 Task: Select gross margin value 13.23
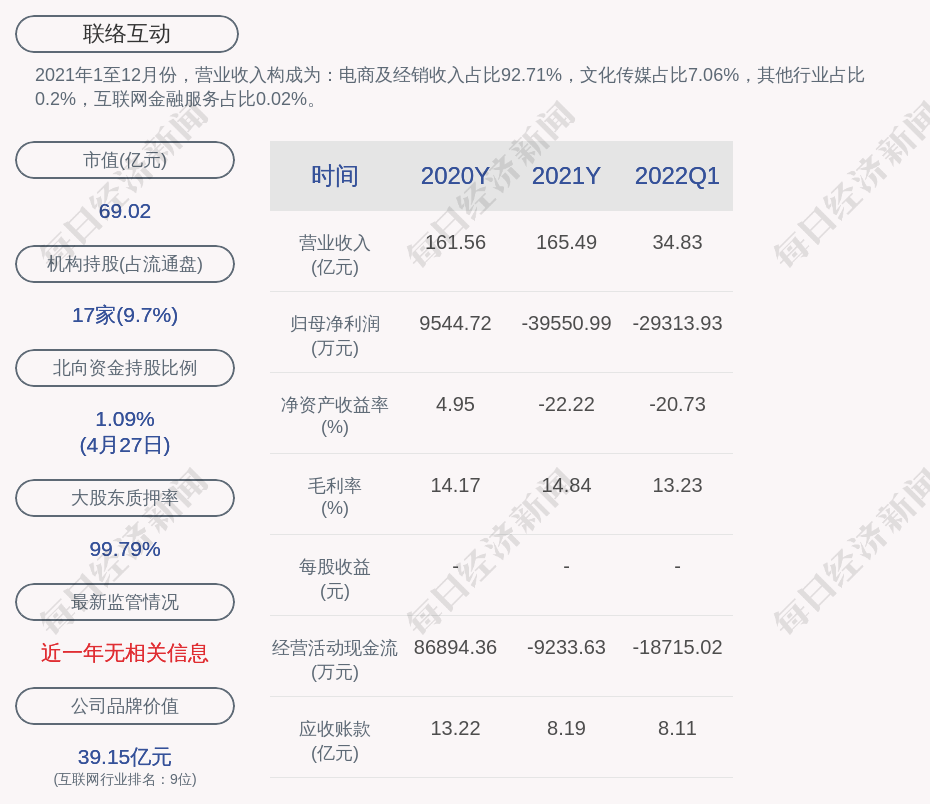pyautogui.click(x=677, y=486)
